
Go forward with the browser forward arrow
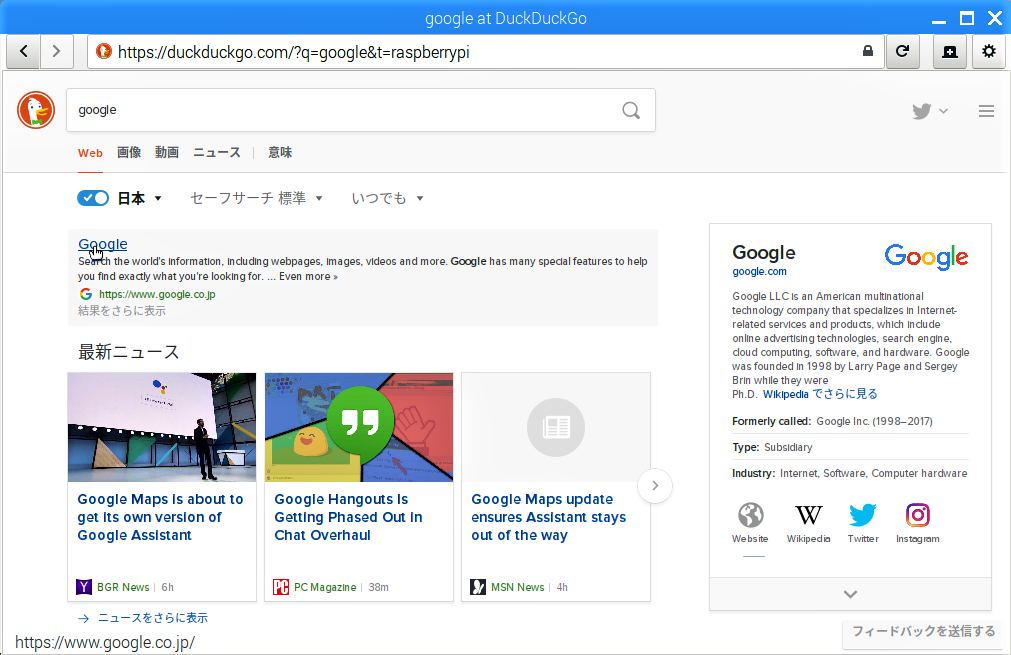point(57,52)
